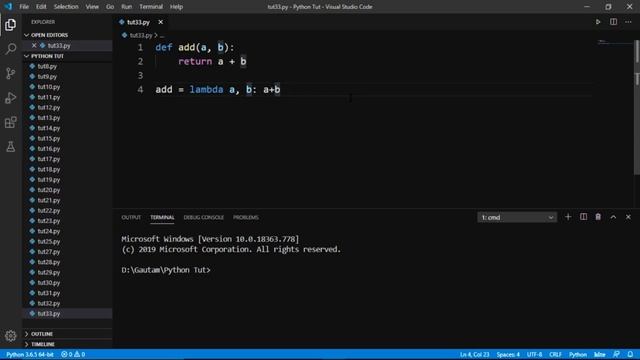This screenshot has width=640, height=360.
Task: Open the Manage gear menu
Action: click(x=11, y=336)
